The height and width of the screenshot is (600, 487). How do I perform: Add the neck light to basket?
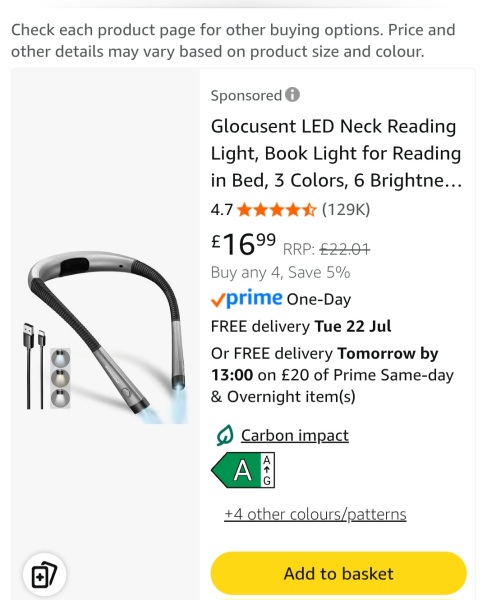click(x=338, y=573)
